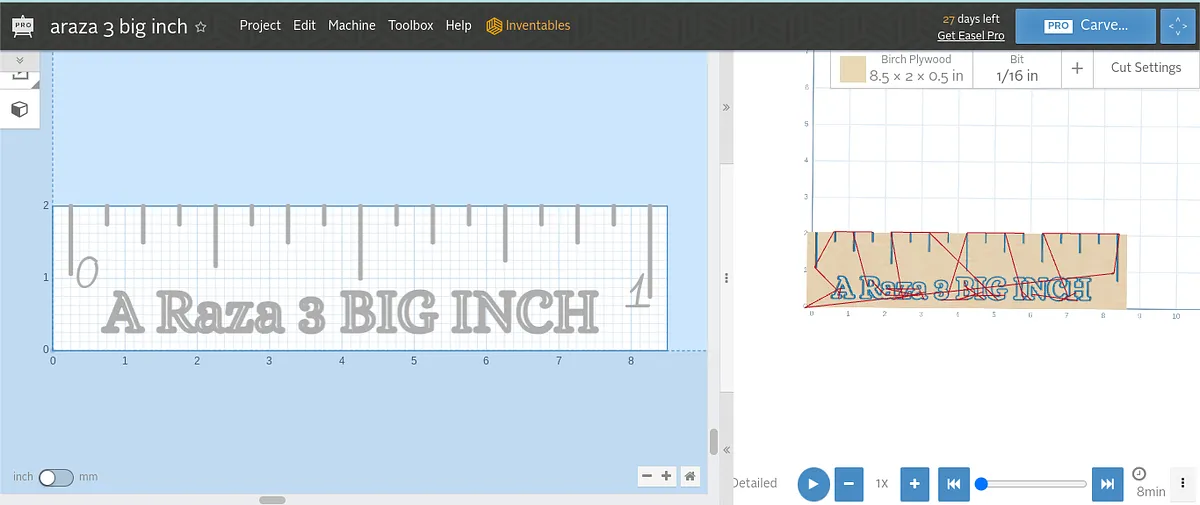
Task: Click the jog machine arrows icon
Action: 1177,26
